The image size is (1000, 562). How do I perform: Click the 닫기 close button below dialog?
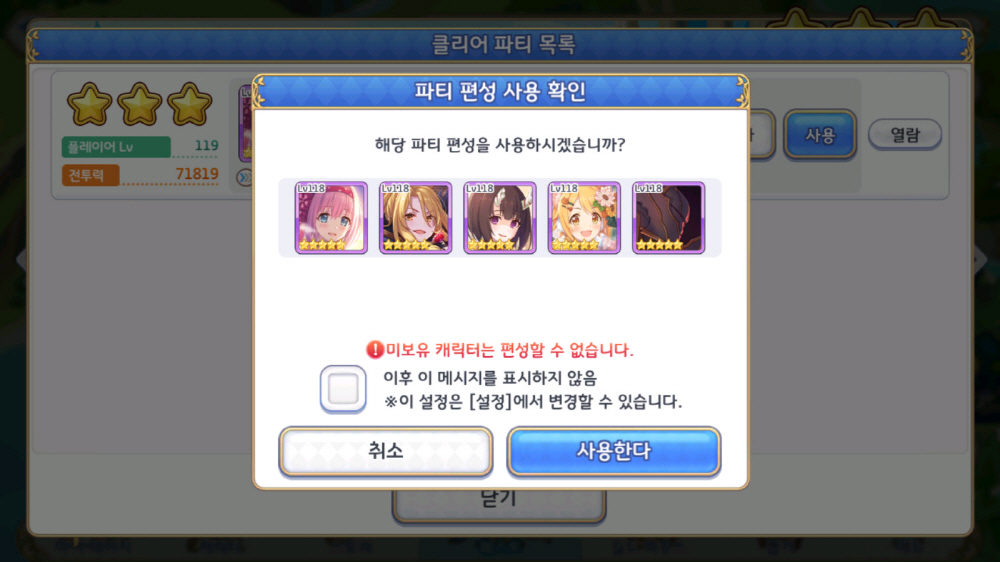pos(499,505)
